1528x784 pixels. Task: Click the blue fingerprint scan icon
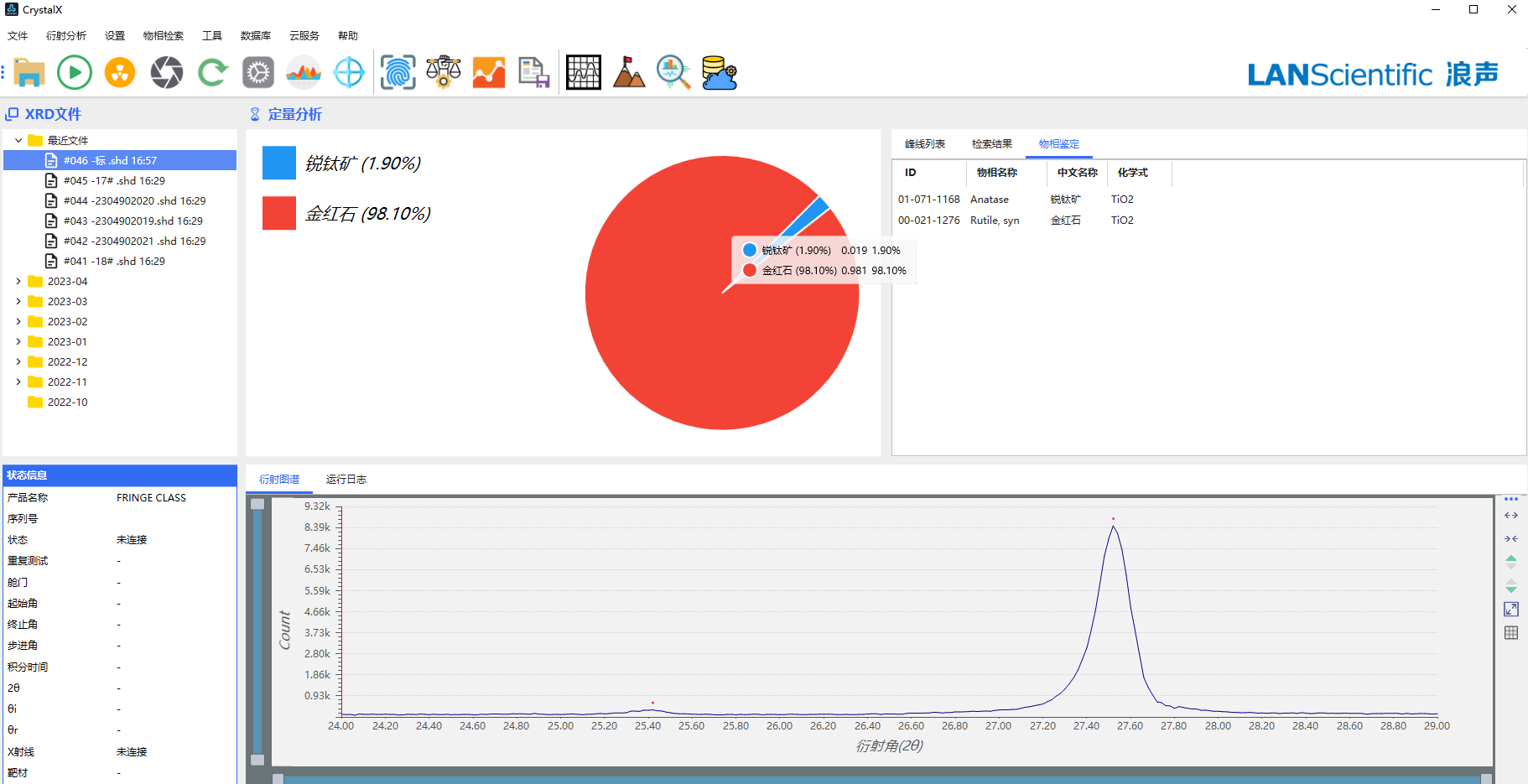[398, 73]
